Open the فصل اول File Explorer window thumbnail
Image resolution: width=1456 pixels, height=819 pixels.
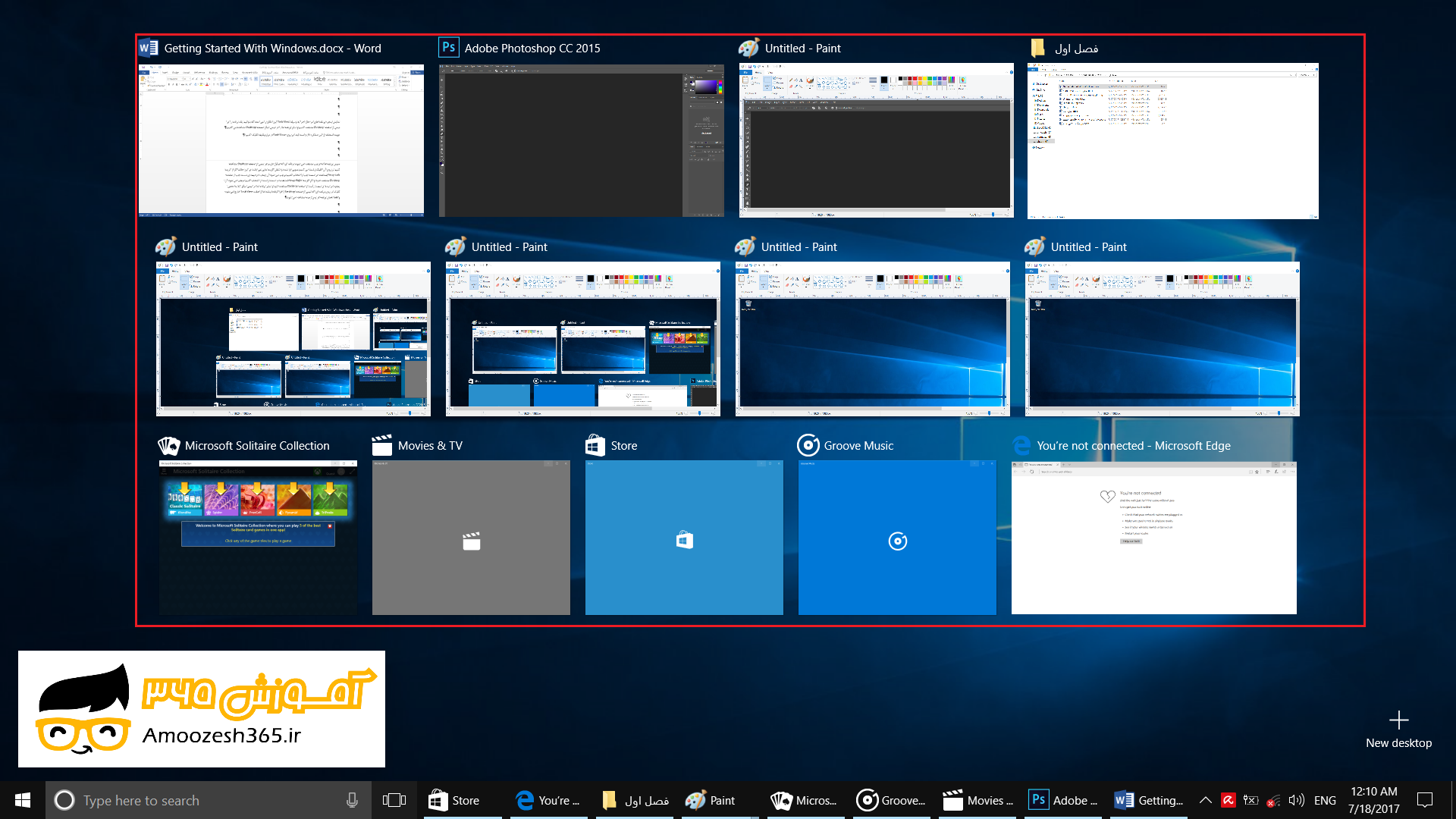[1173, 141]
